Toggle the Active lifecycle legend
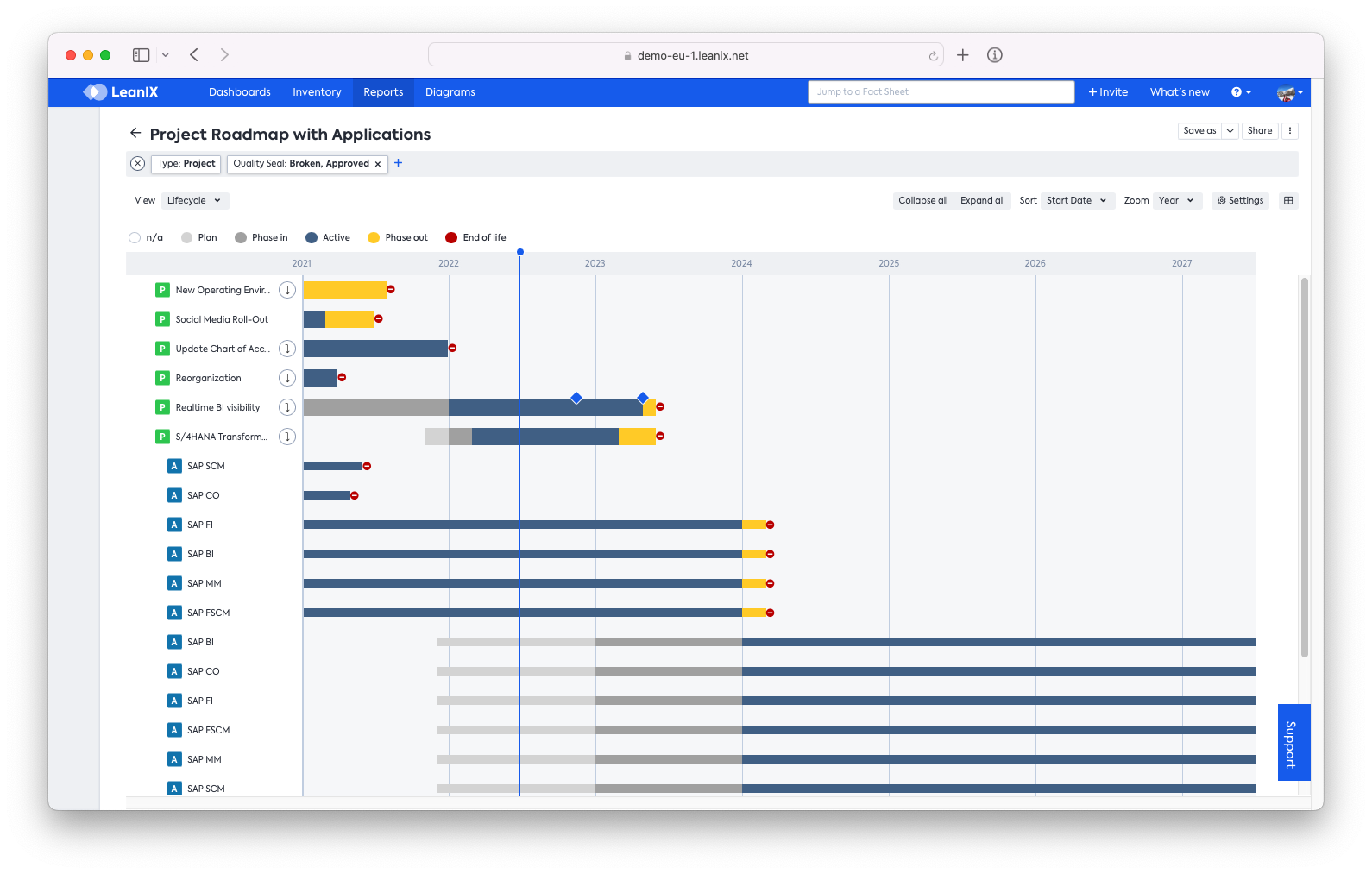The height and width of the screenshot is (874, 1372). tap(328, 238)
